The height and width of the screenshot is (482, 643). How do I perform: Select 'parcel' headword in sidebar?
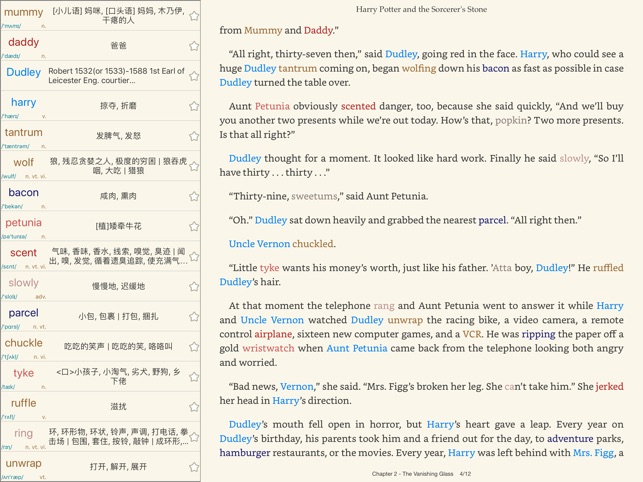coord(23,313)
